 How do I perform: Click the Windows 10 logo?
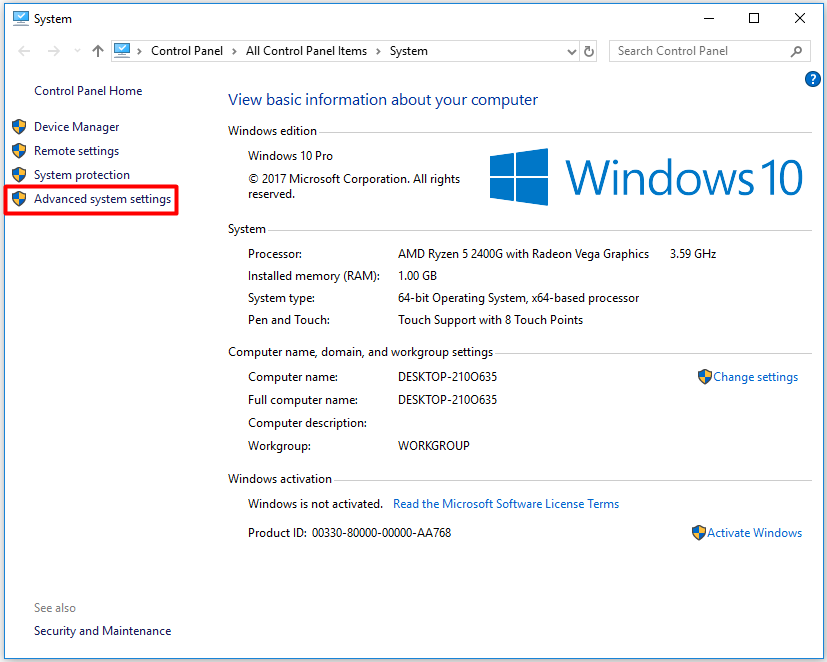[x=646, y=177]
